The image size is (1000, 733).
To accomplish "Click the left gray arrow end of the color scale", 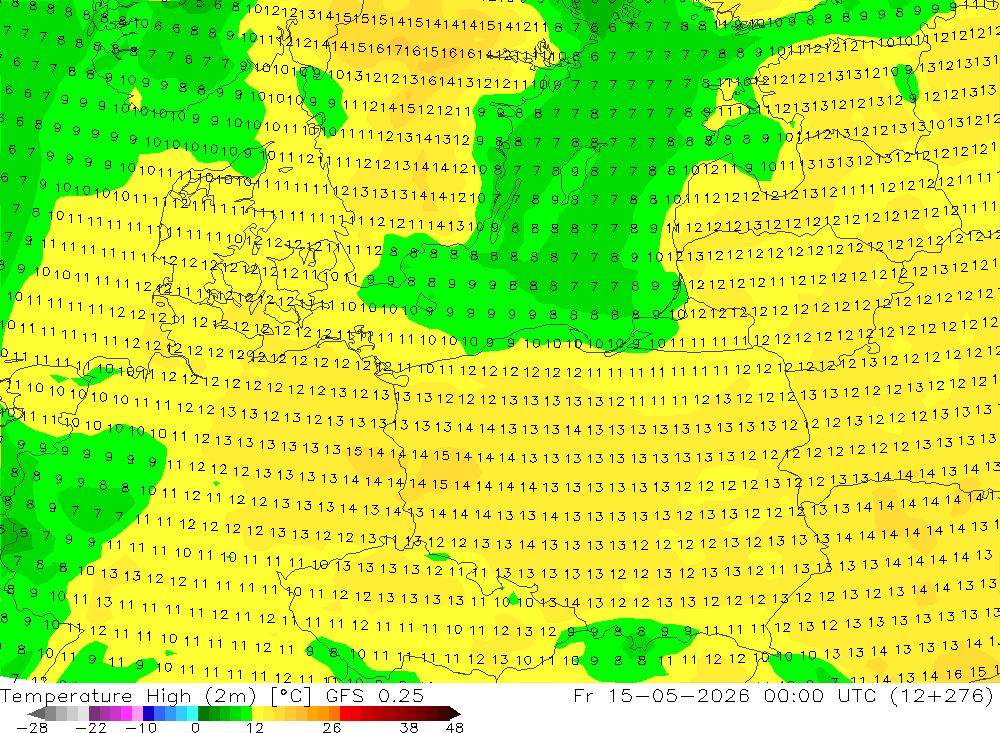I will coord(36,713).
